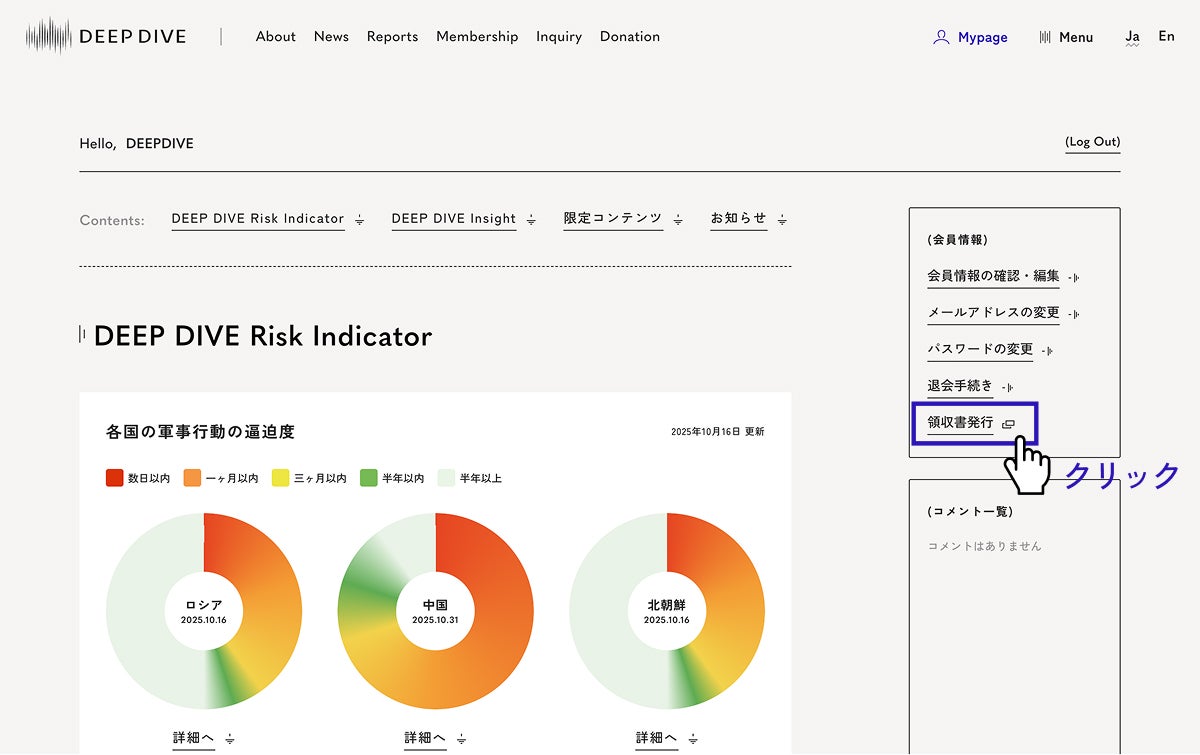
Task: Click the arrow icon next to パスワードの変更
Action: pyautogui.click(x=1047, y=351)
